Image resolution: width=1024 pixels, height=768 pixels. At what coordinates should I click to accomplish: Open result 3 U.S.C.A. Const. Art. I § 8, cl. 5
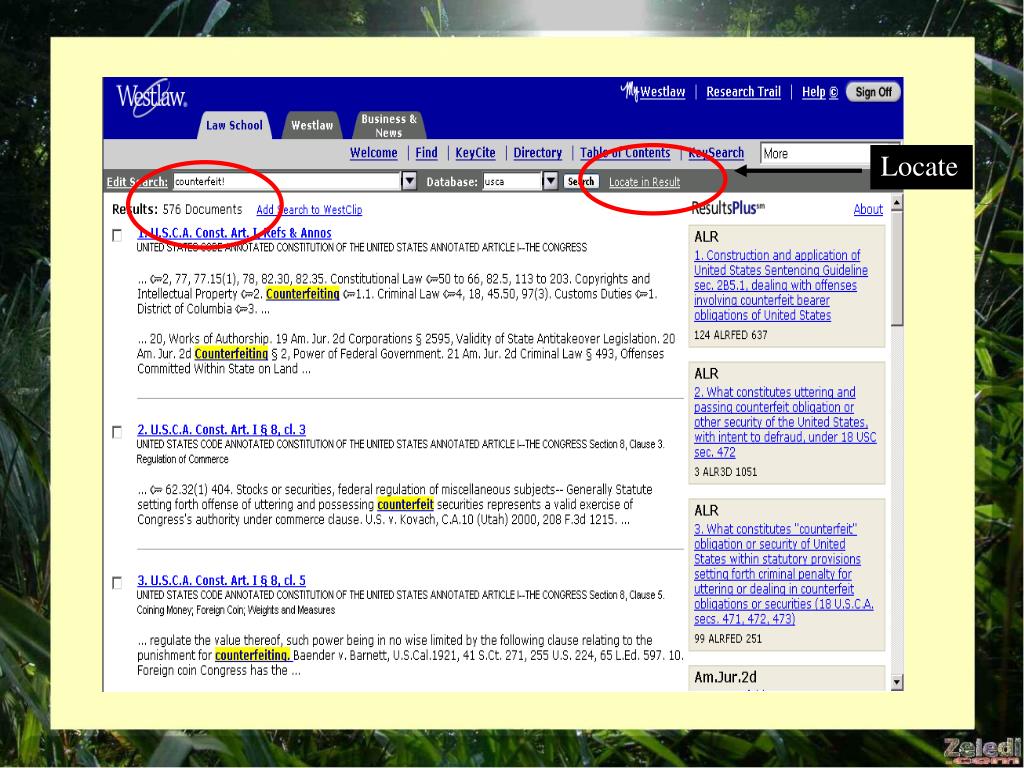pos(221,580)
